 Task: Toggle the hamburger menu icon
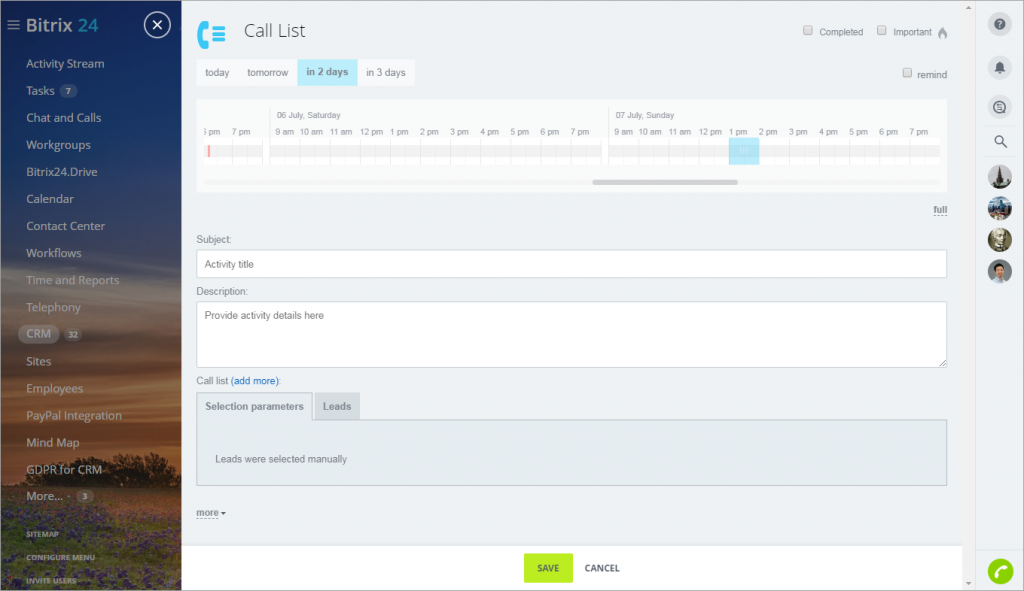click(x=13, y=25)
